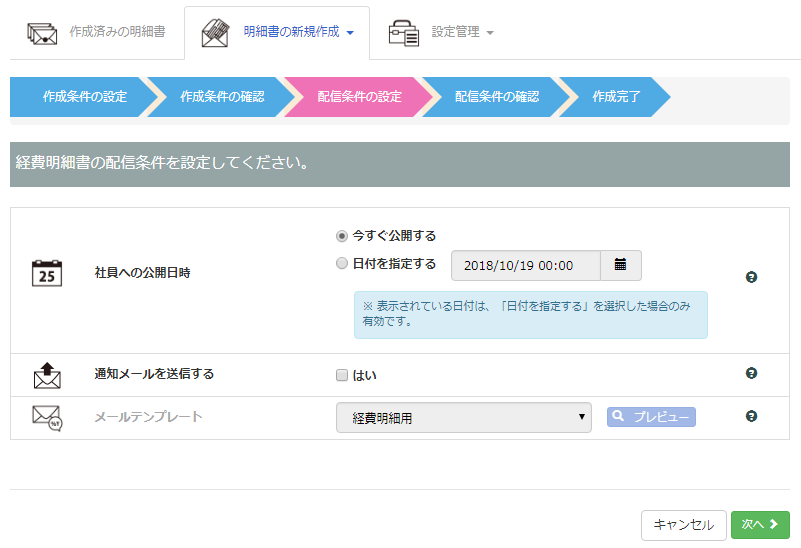Click help icon for 通知メールを送信する row
This screenshot has width=801, height=548.
point(751,373)
